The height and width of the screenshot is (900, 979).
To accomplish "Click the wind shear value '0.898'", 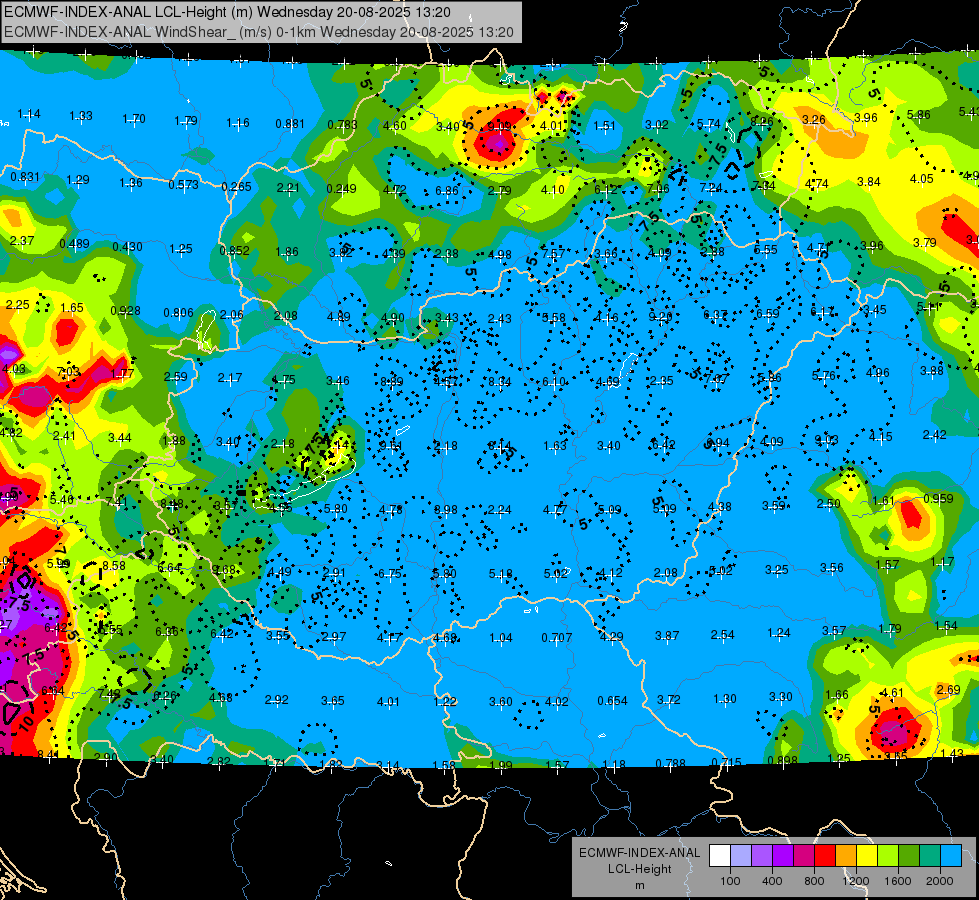I will [782, 760].
